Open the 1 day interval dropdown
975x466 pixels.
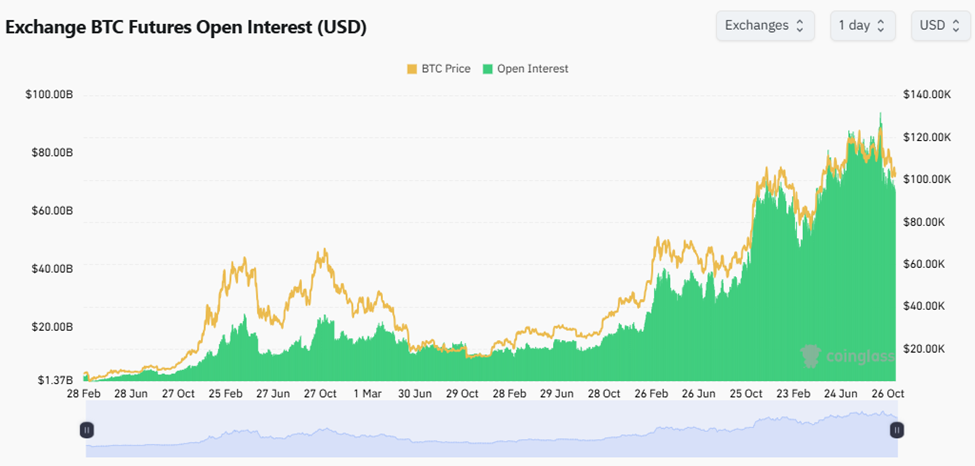[x=861, y=26]
